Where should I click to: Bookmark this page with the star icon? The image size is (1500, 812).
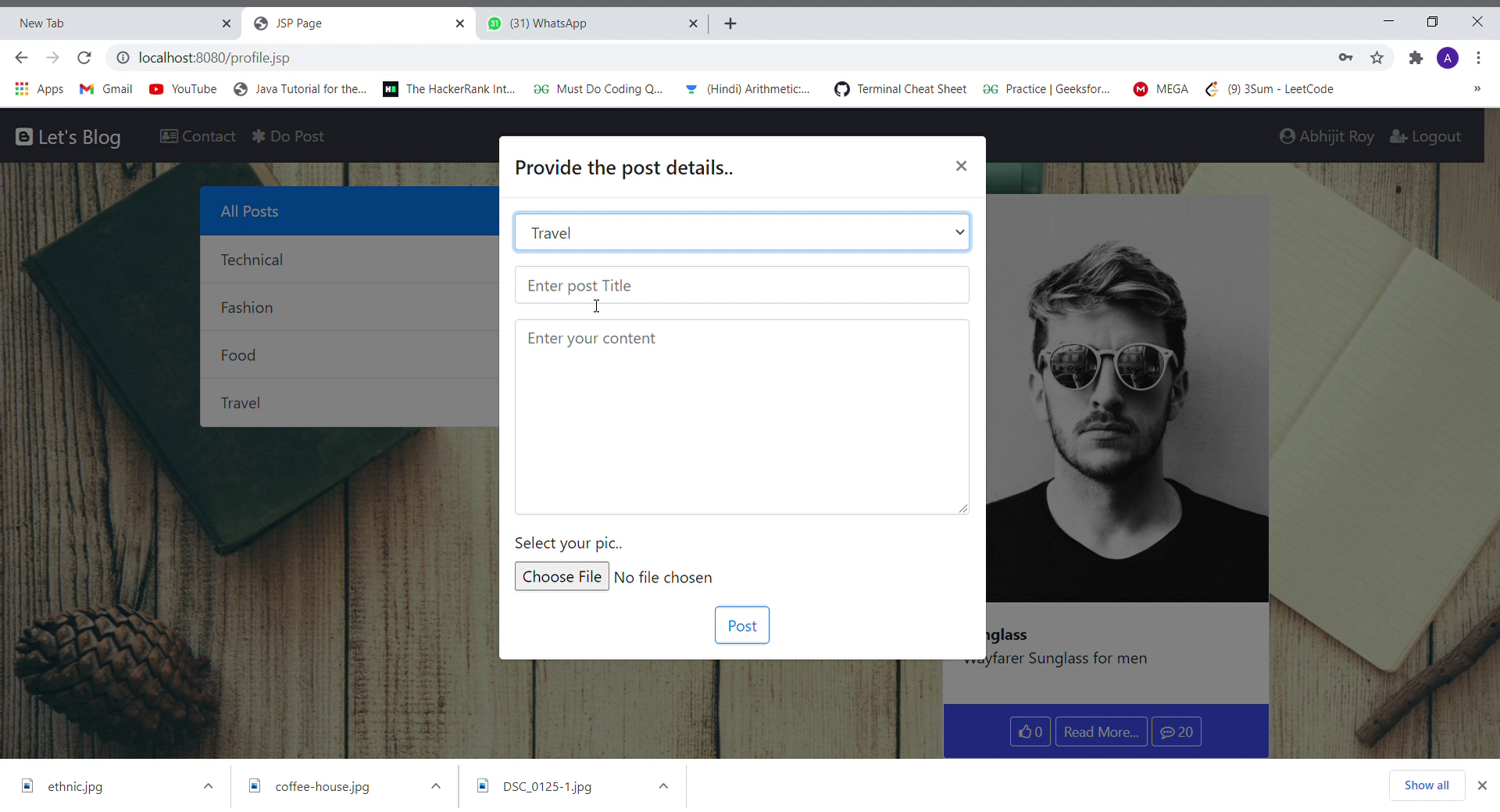pyautogui.click(x=1377, y=58)
